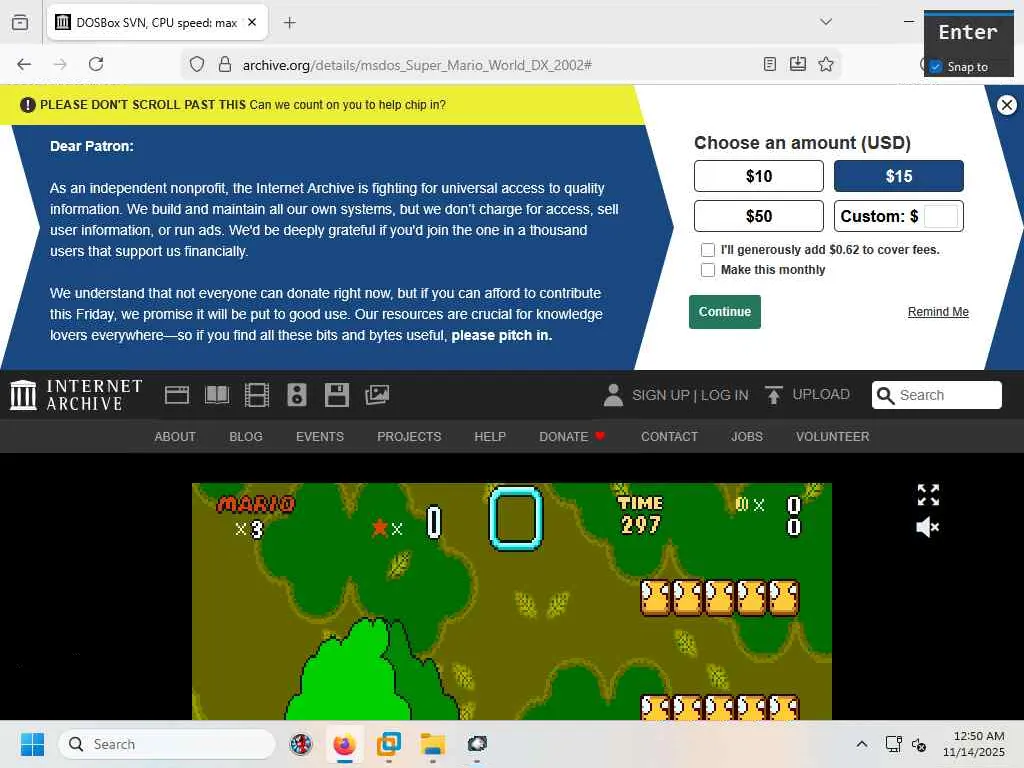The width and height of the screenshot is (1024, 768).
Task: Go forward in browser history
Action: (x=60, y=64)
